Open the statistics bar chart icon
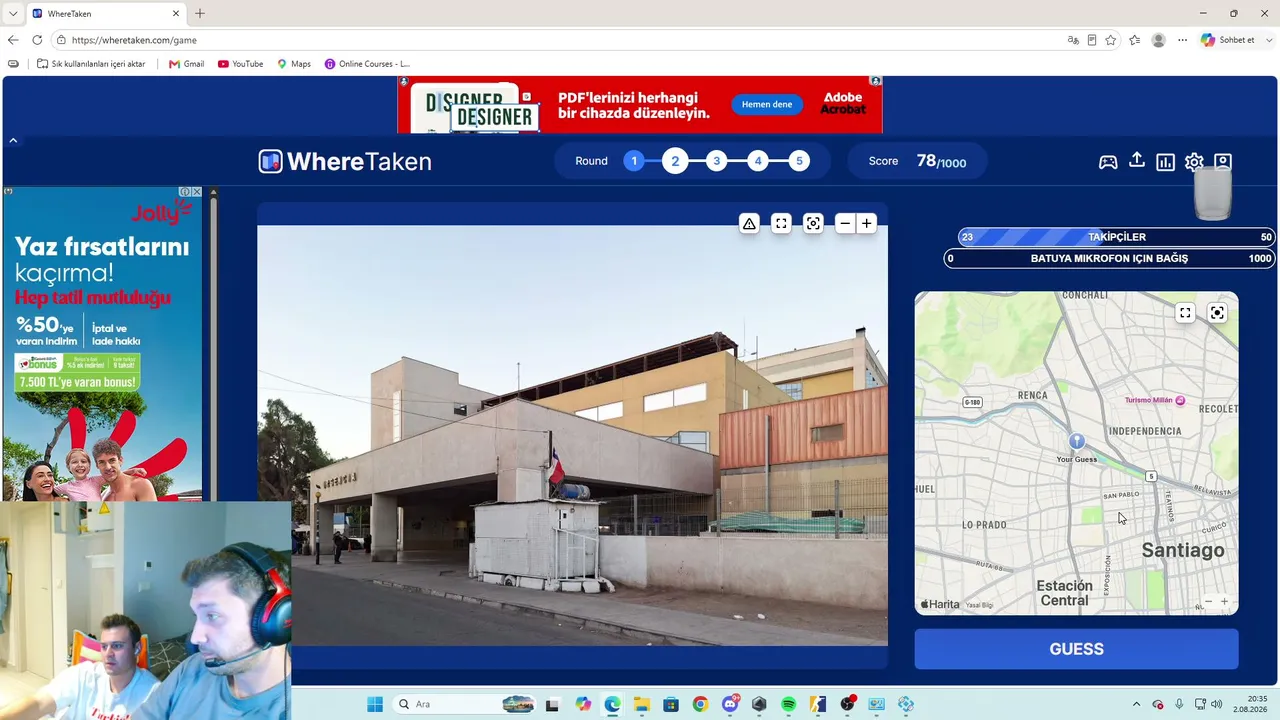This screenshot has height=720, width=1280. (x=1165, y=162)
